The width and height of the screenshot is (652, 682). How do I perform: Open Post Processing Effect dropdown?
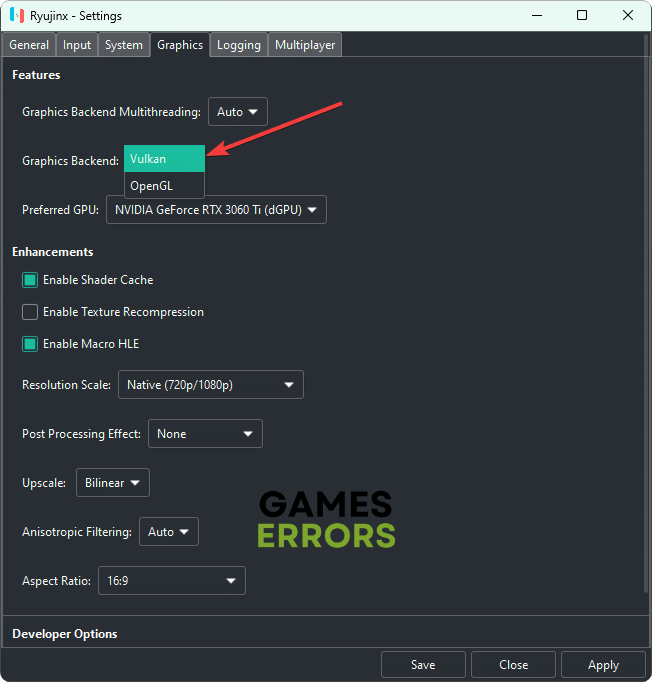(x=205, y=434)
